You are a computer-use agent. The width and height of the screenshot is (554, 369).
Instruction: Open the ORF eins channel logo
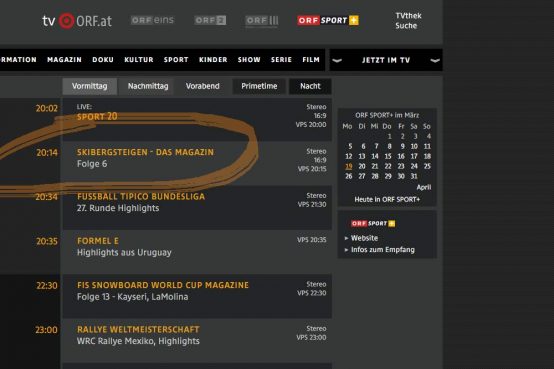tap(152, 20)
